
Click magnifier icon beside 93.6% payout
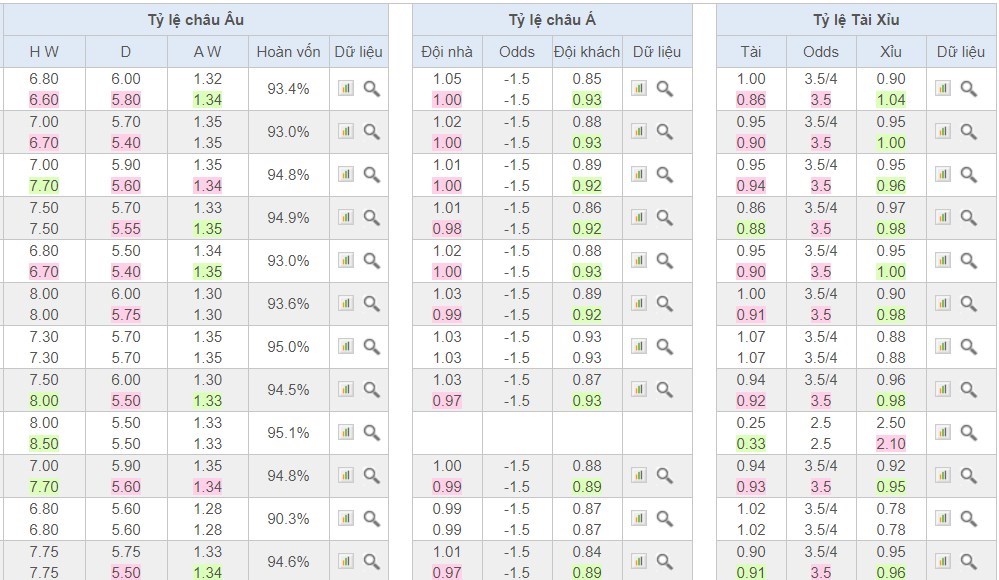pos(371,303)
